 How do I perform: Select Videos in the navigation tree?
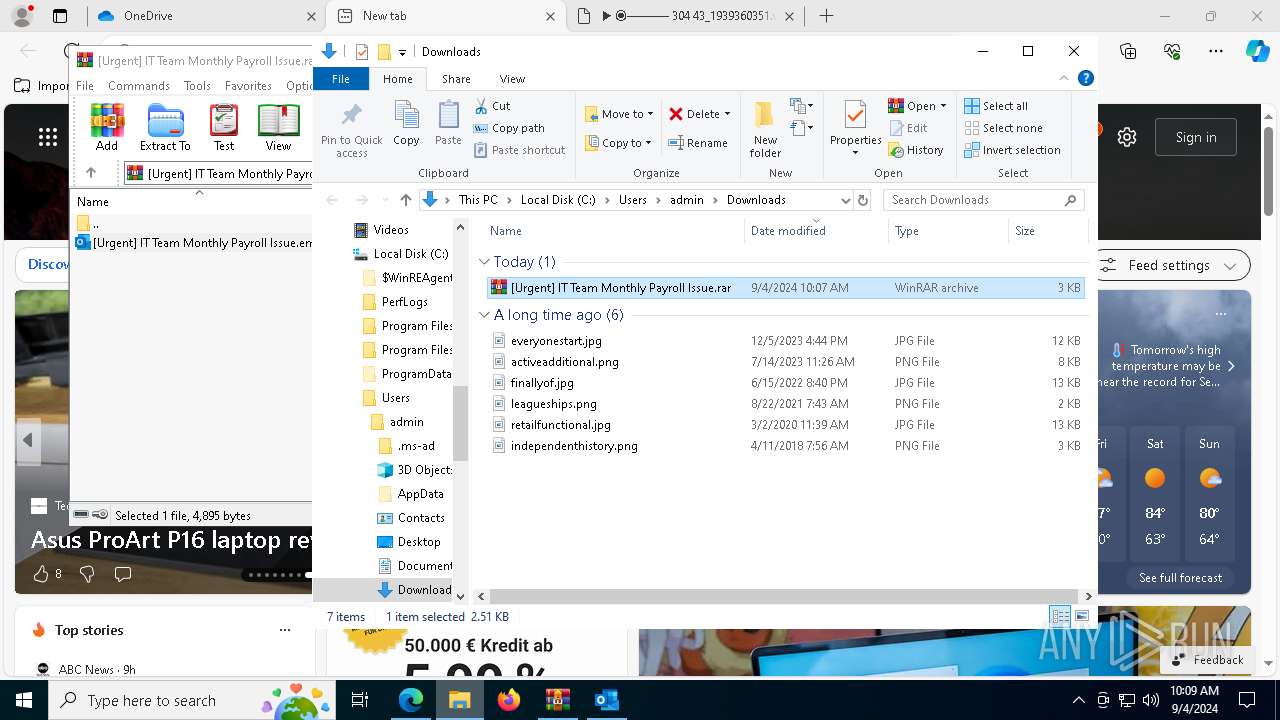pyautogui.click(x=390, y=230)
